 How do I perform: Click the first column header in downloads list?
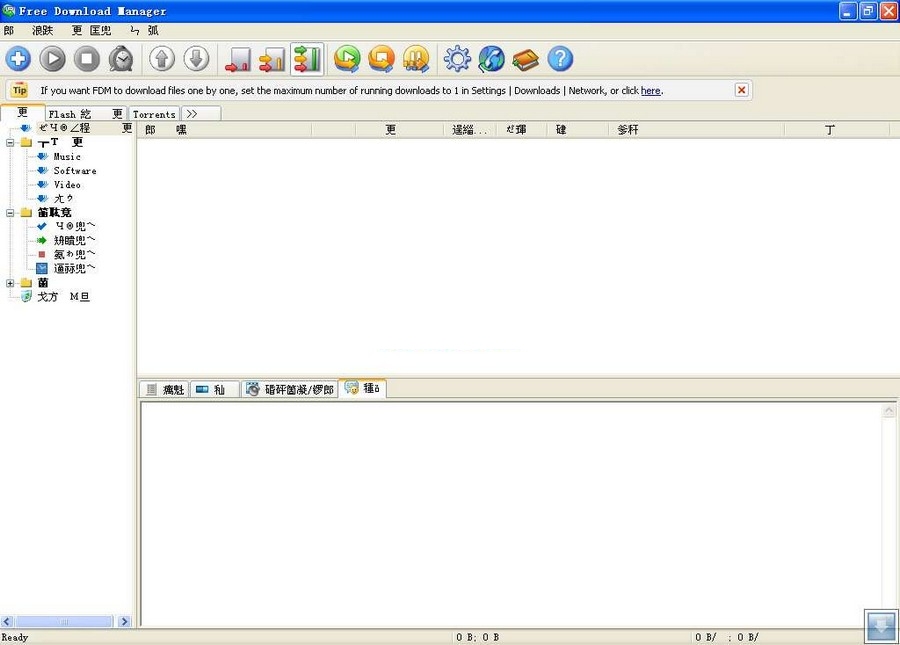tap(224, 130)
